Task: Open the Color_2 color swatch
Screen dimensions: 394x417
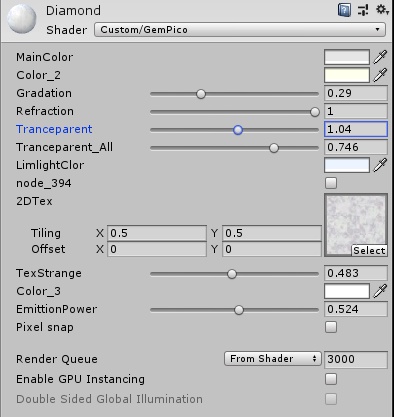Action: pos(347,75)
